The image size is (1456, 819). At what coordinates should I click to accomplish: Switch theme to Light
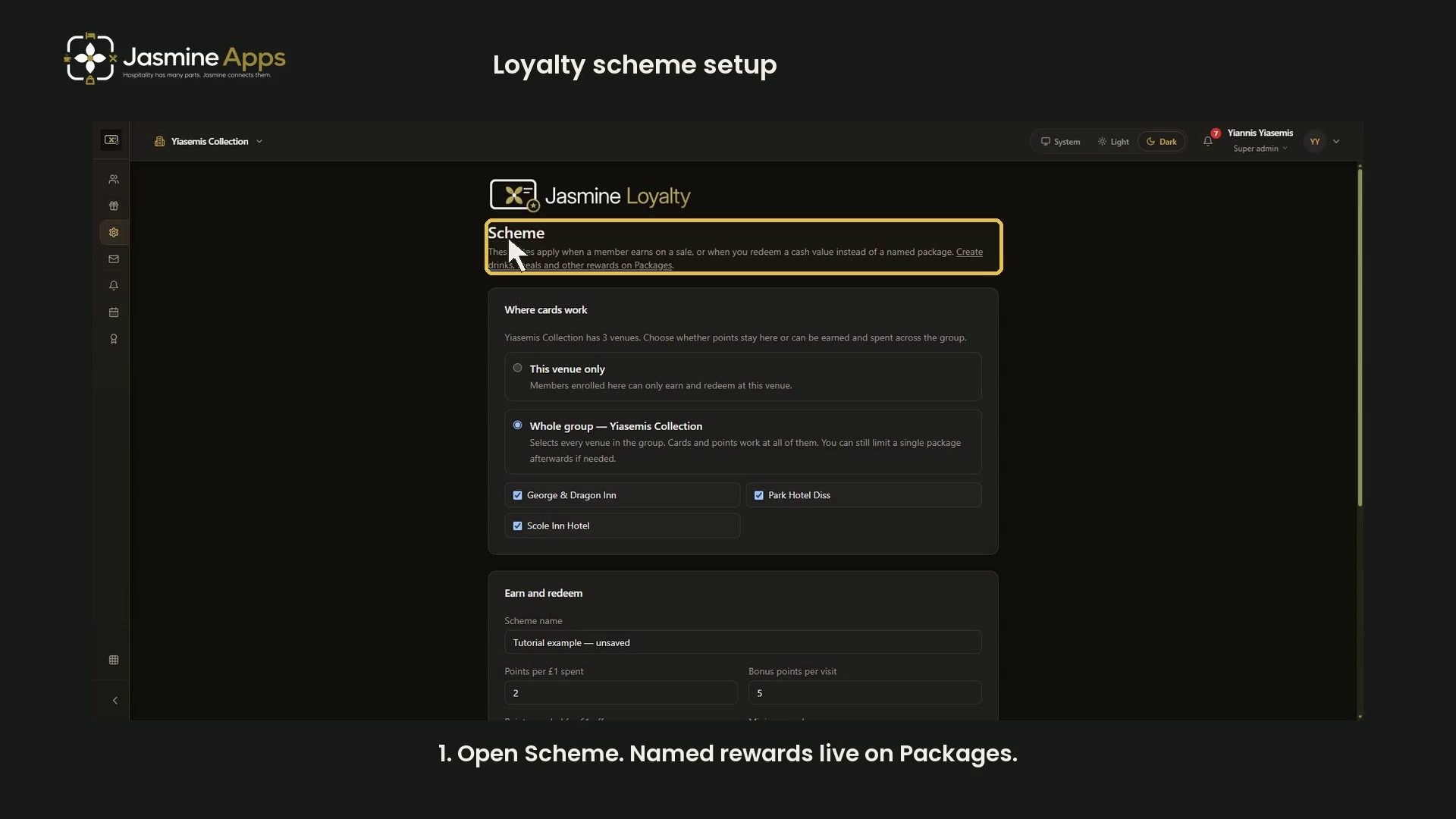coord(1113,142)
